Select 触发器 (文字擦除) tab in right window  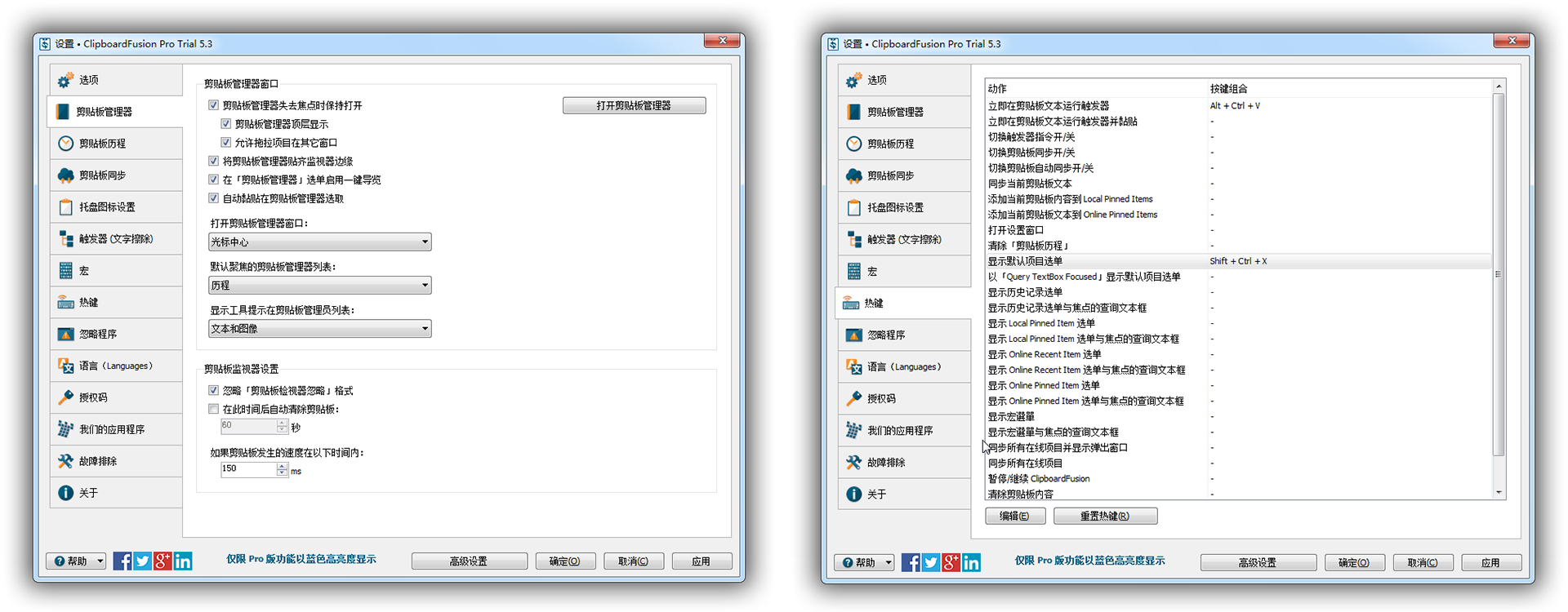(904, 239)
